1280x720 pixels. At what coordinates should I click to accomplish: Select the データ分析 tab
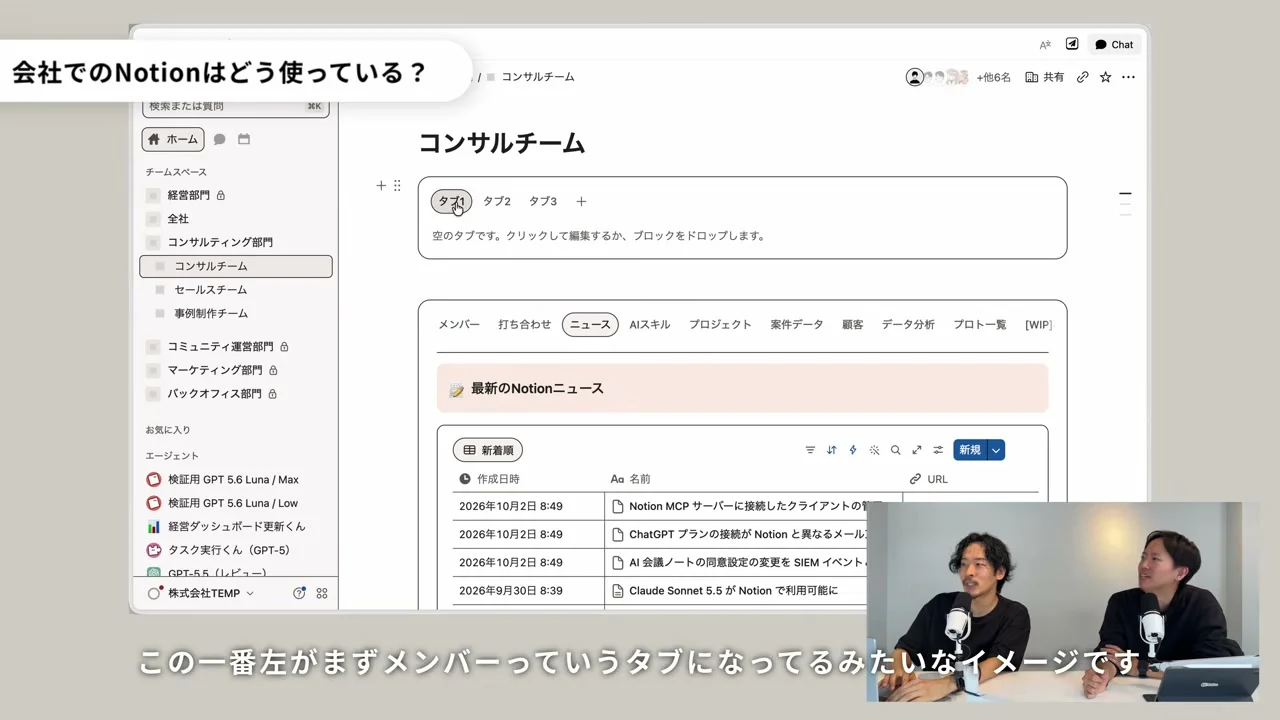[908, 324]
